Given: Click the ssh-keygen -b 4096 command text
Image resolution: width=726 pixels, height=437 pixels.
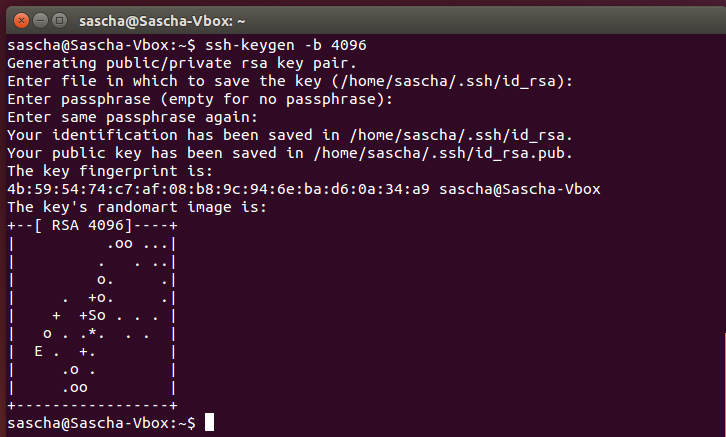Looking at the screenshot, I should click(286, 45).
